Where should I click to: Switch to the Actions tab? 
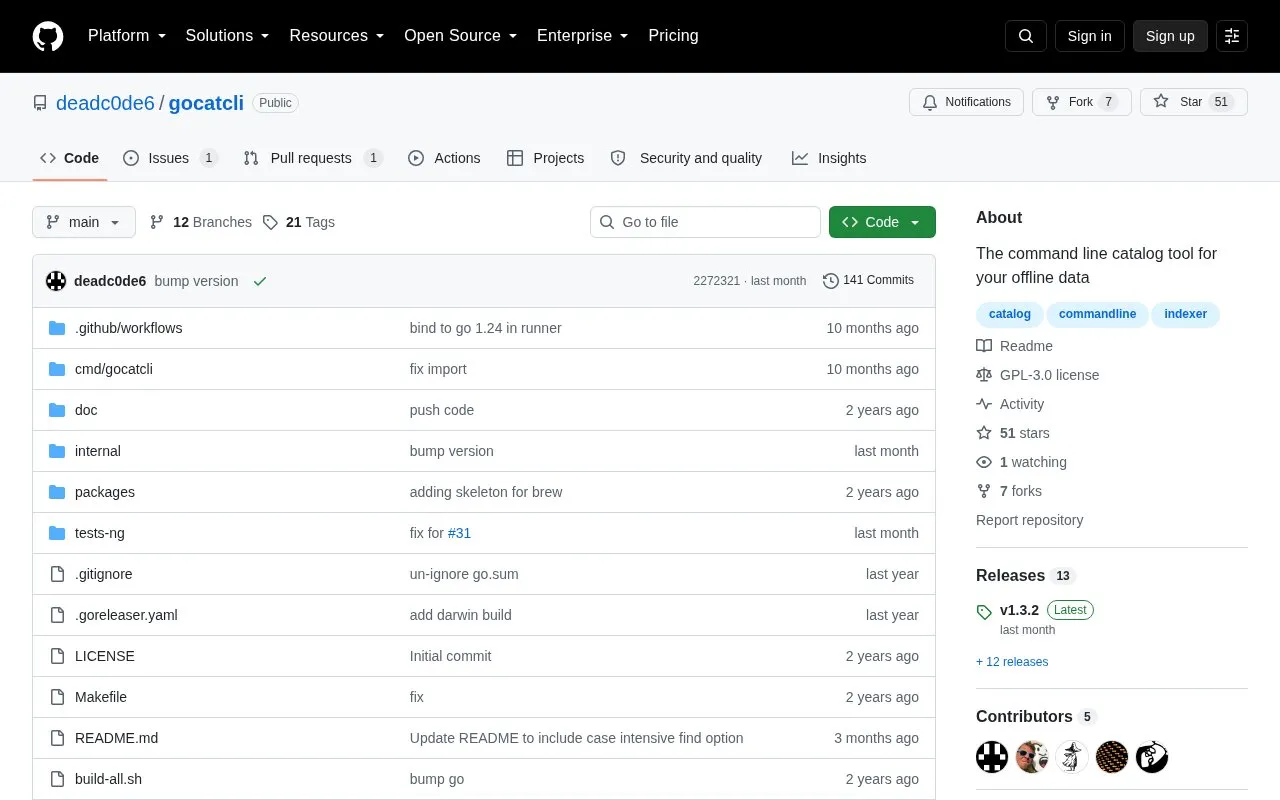click(445, 158)
